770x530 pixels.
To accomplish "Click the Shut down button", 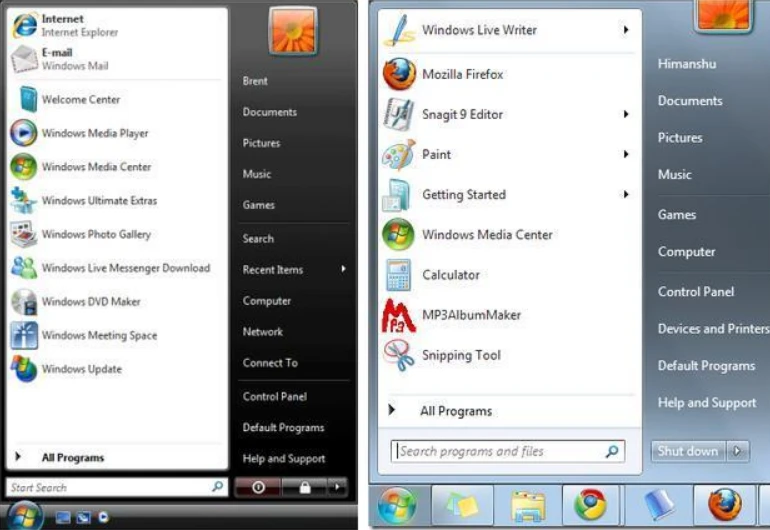I will pyautogui.click(x=688, y=450).
